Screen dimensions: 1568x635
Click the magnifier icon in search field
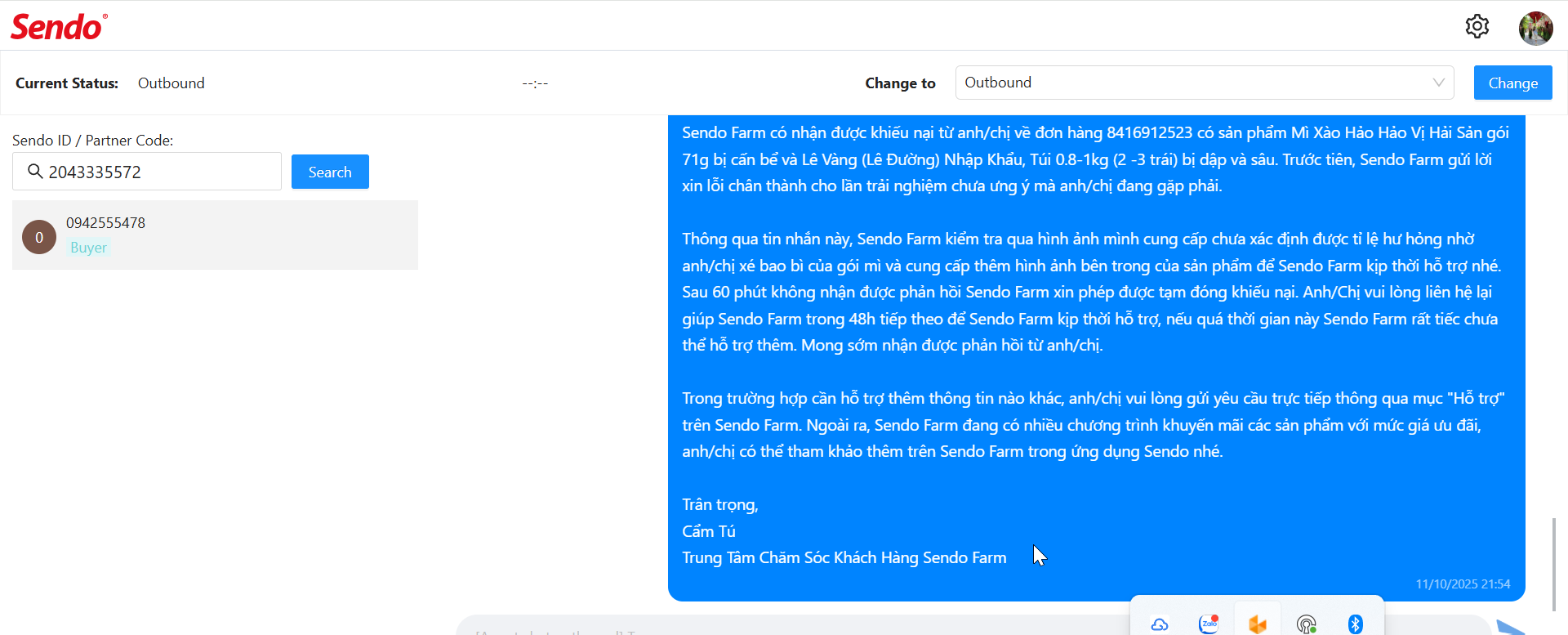35,171
